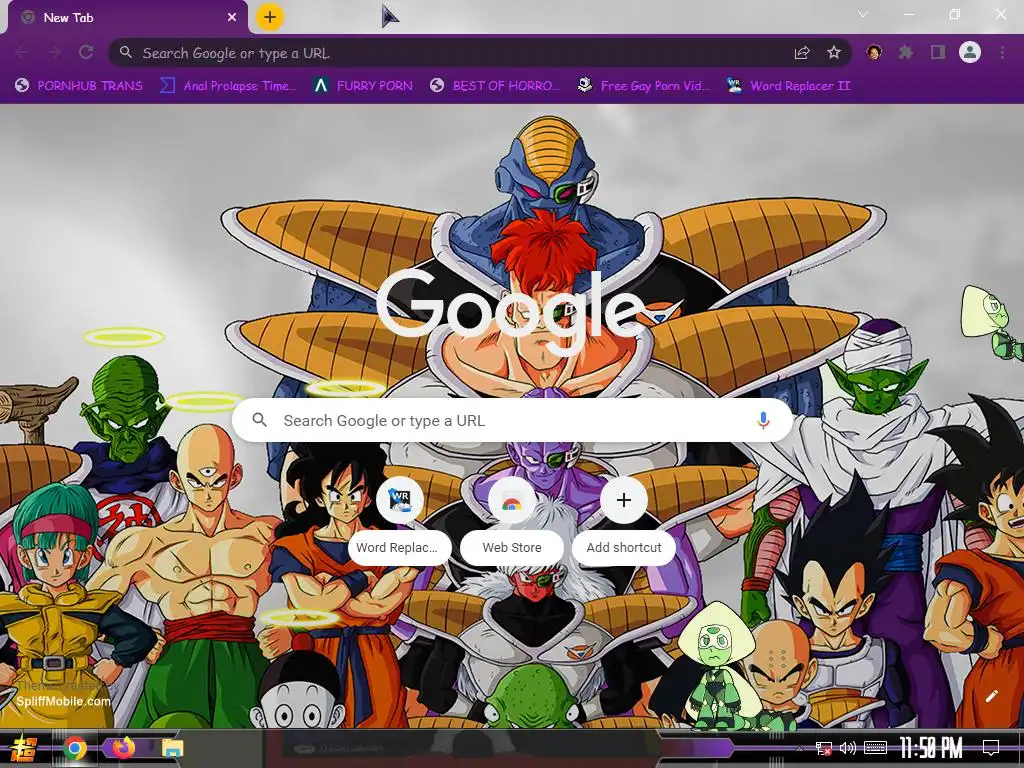The image size is (1024, 768).
Task: Click the browser back arrow
Action: click(22, 53)
